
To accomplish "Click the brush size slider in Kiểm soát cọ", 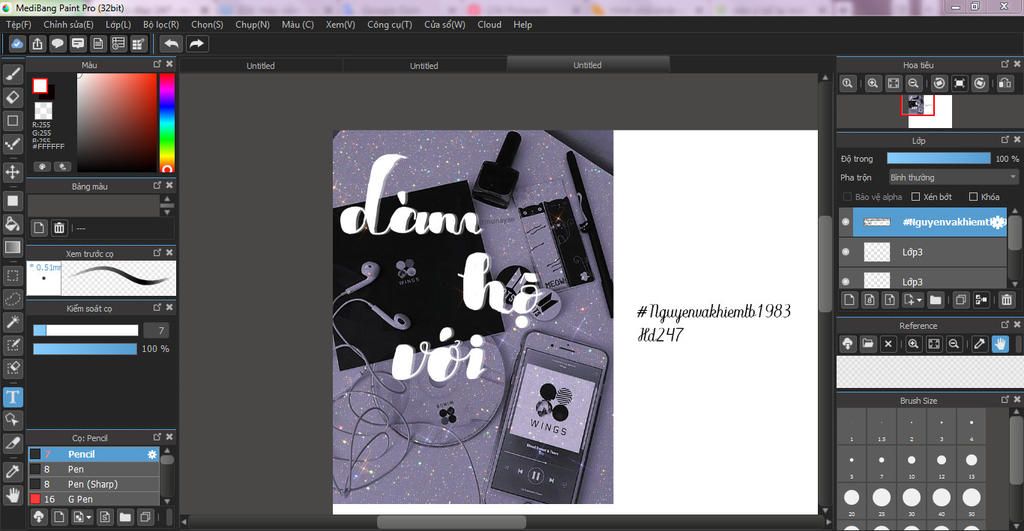I will click(86, 330).
